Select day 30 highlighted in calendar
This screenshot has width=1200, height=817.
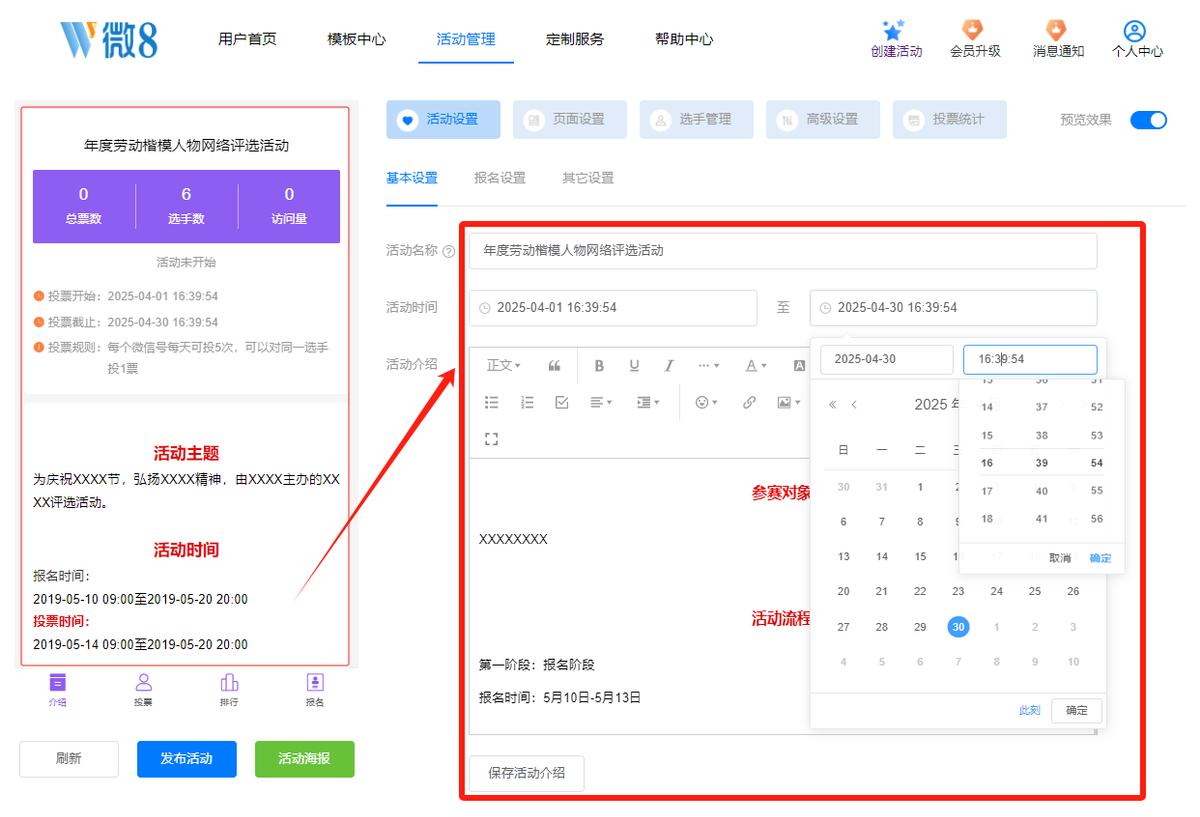(958, 627)
